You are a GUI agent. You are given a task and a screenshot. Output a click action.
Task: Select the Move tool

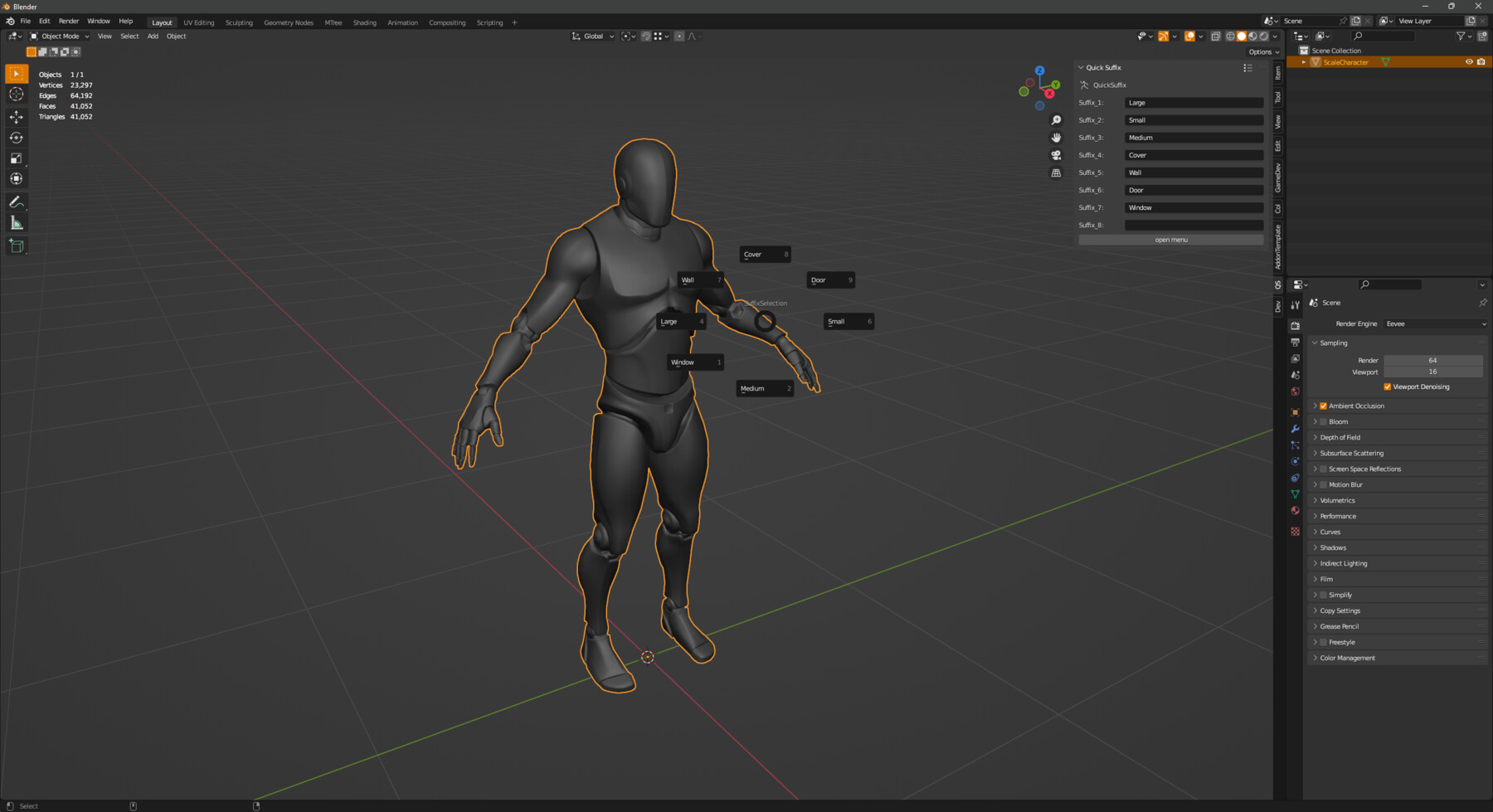tap(17, 117)
